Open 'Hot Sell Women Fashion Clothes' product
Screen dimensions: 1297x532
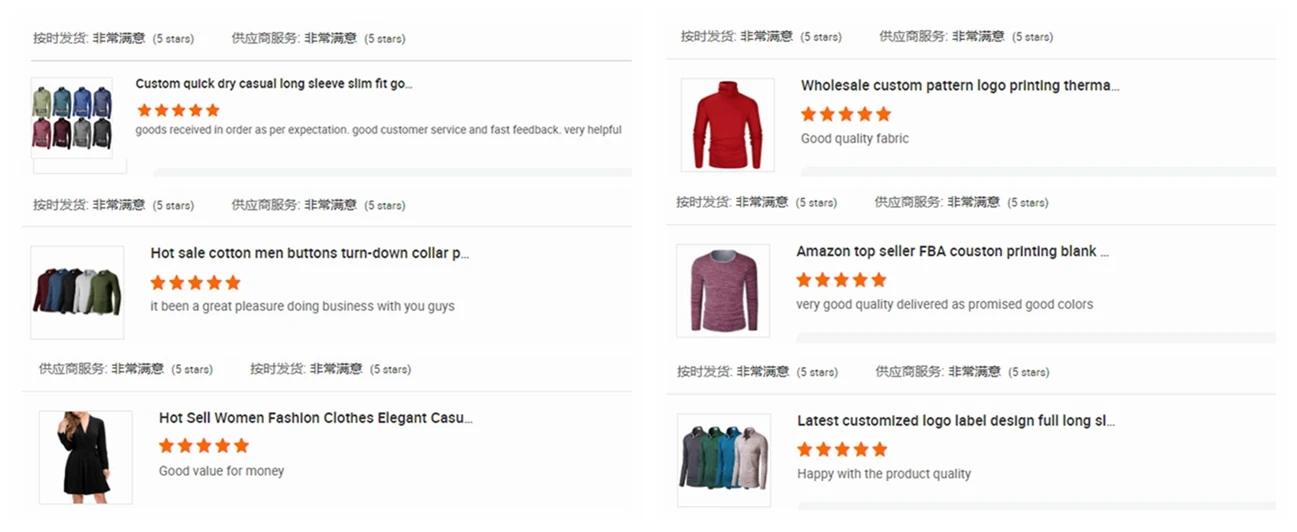[315, 418]
